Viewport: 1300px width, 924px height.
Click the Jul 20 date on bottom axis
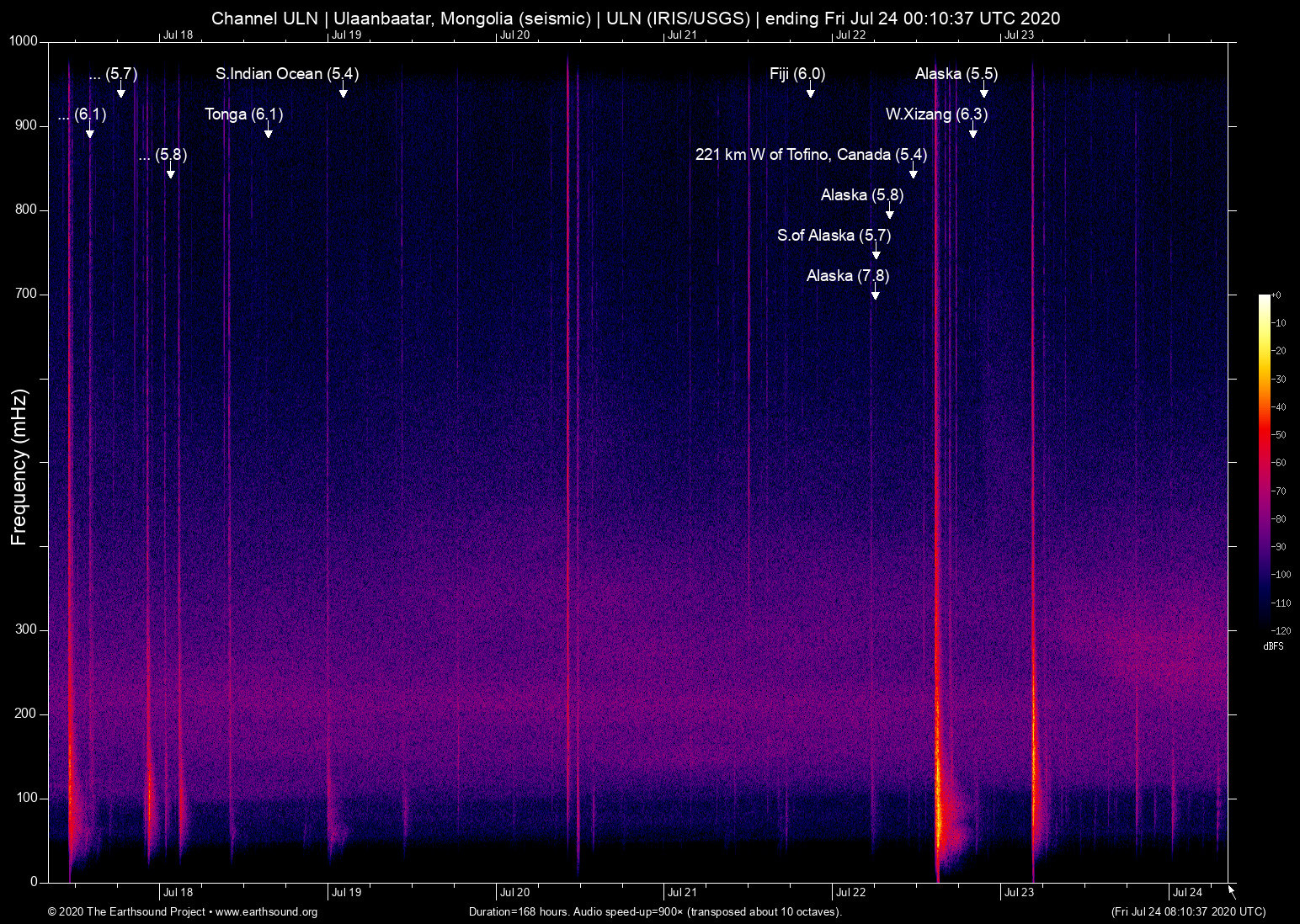(x=514, y=893)
